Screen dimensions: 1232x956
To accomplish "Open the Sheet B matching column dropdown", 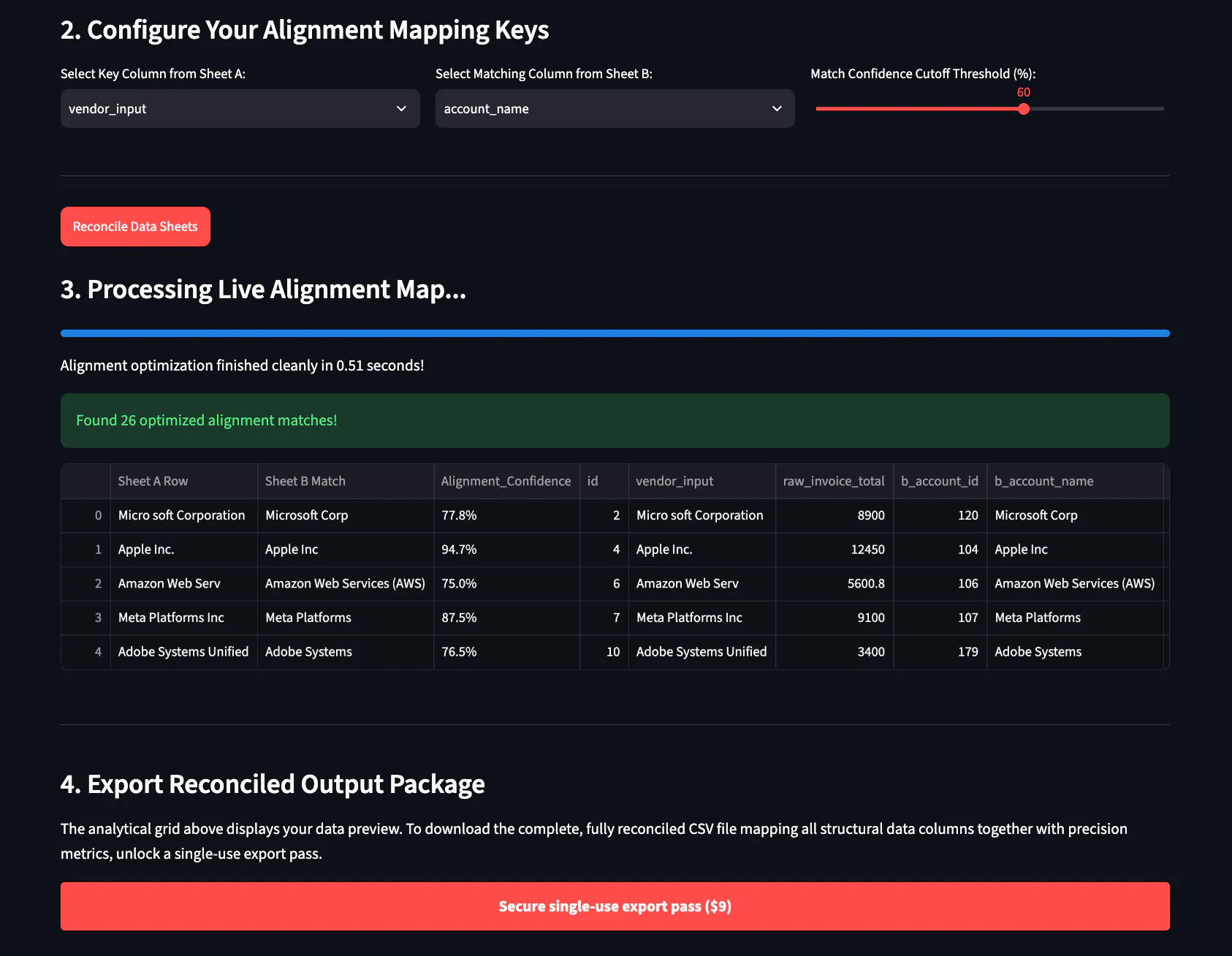I will click(615, 109).
